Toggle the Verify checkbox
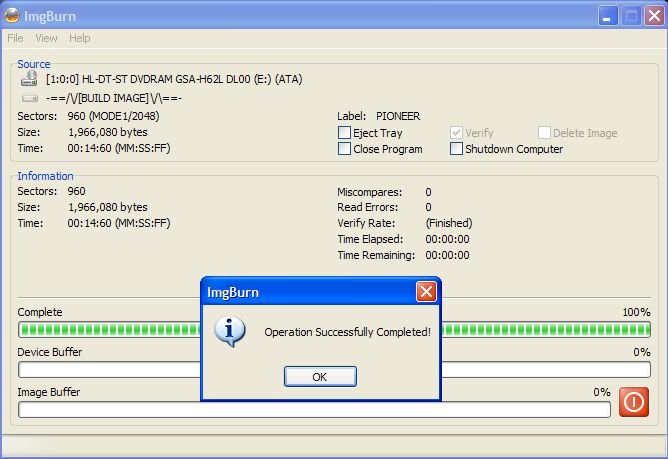Viewport: 668px width, 459px height. tap(456, 133)
